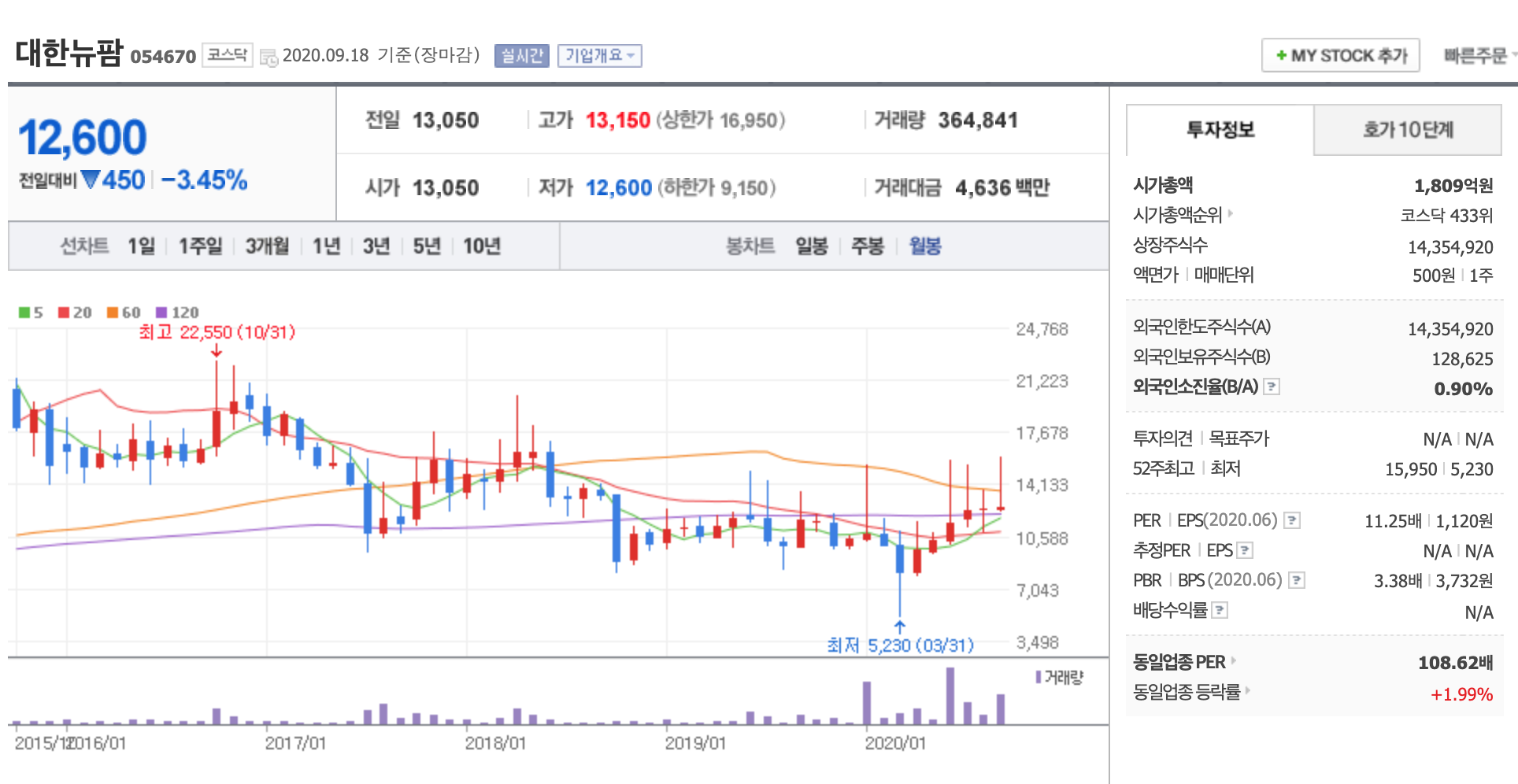This screenshot has height=784, width=1518.
Task: Click the 상한가 16,950 text
Action: (x=720, y=120)
